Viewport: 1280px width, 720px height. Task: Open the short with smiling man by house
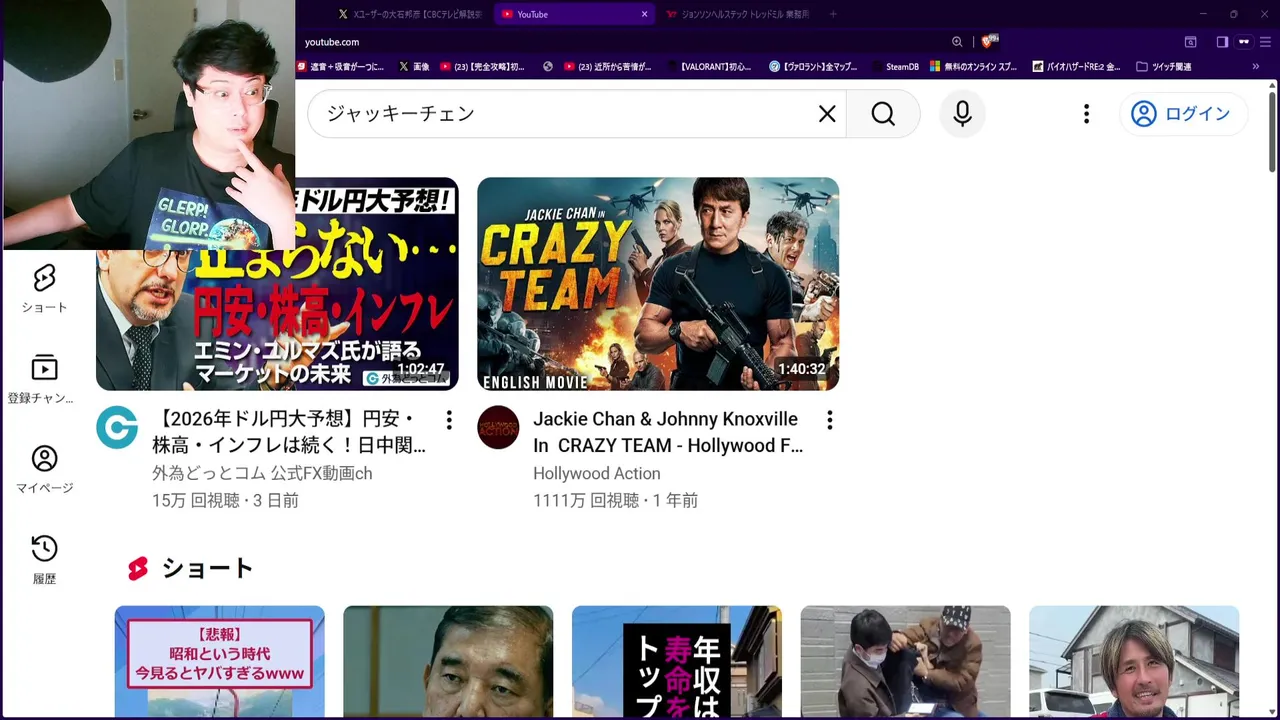pos(1134,662)
